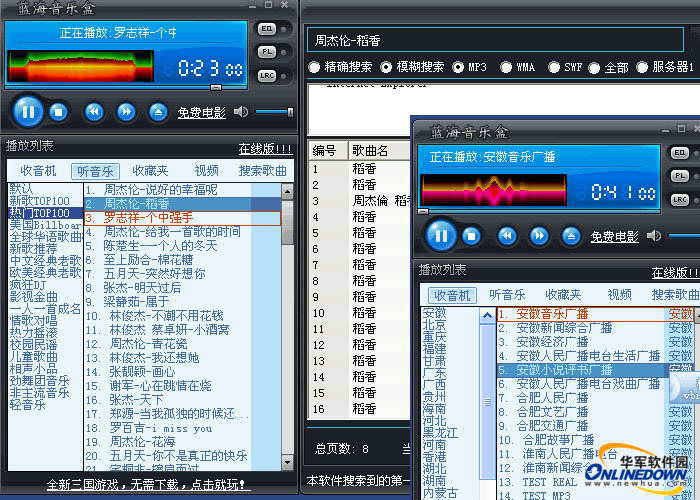Stop the radio in the front music box window

[x=471, y=236]
